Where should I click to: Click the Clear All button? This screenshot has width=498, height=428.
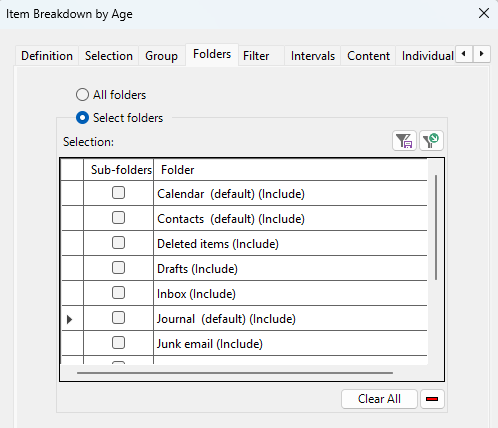[x=379, y=399]
